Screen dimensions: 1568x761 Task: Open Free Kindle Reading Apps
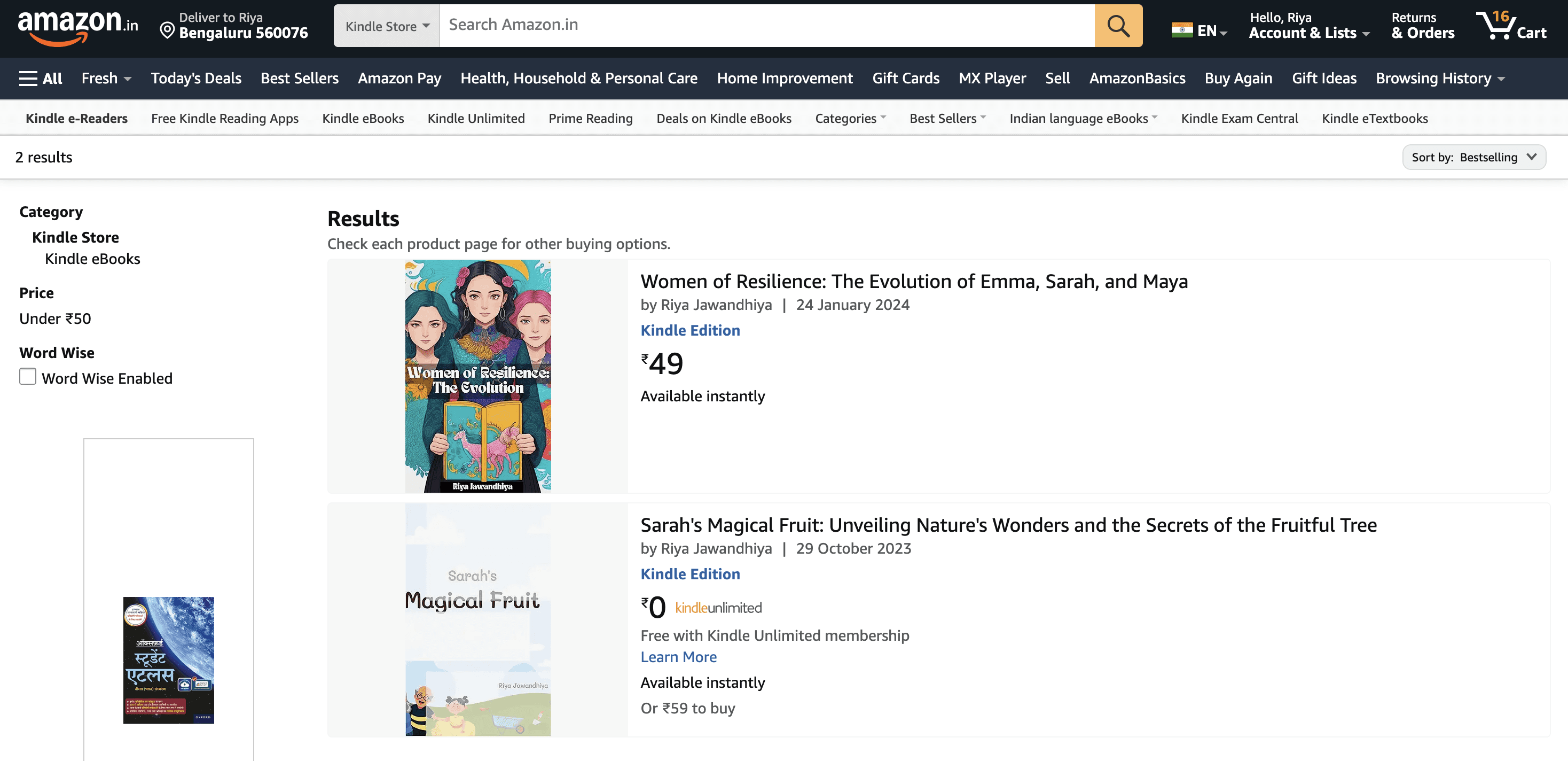click(x=225, y=118)
